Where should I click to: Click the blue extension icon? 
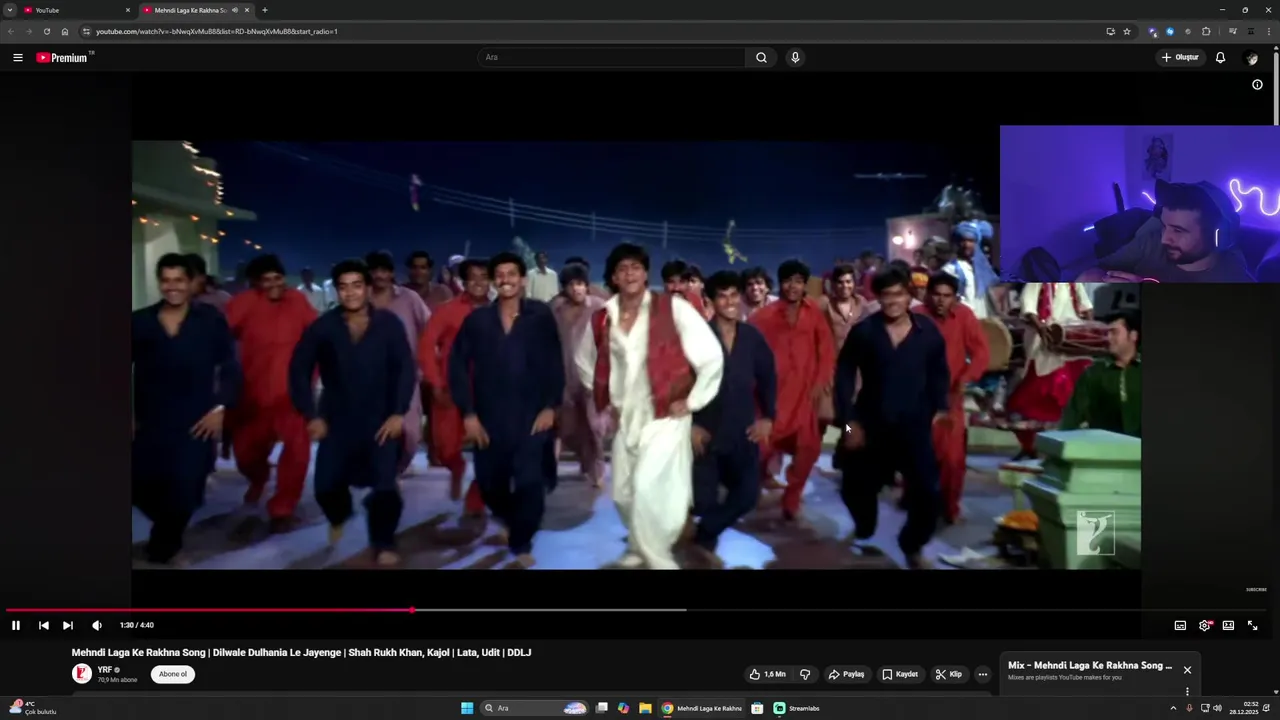tap(1170, 31)
